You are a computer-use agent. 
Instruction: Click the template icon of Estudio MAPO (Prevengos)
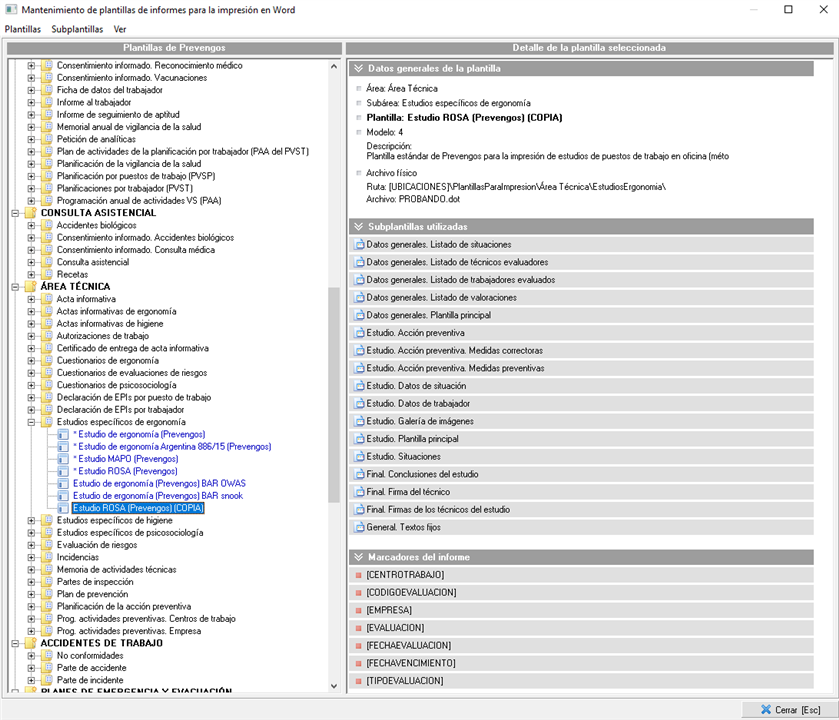click(63, 459)
